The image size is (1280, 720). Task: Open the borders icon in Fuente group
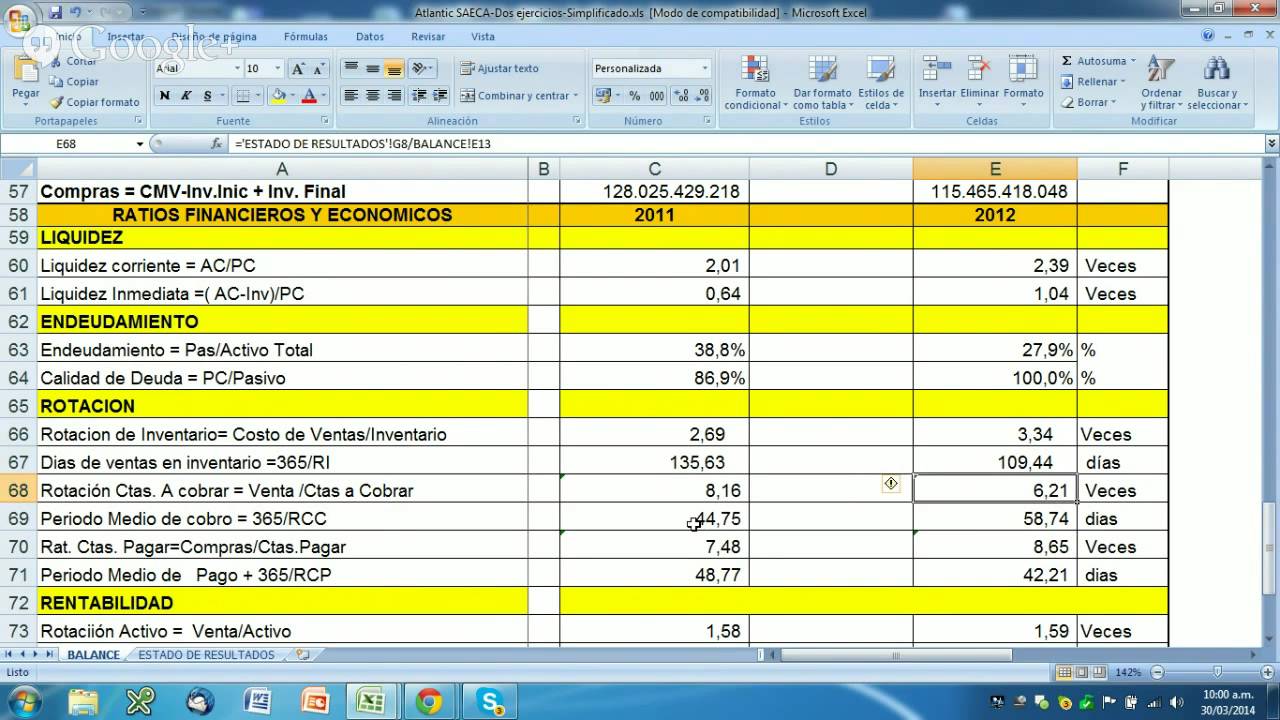coord(241,96)
